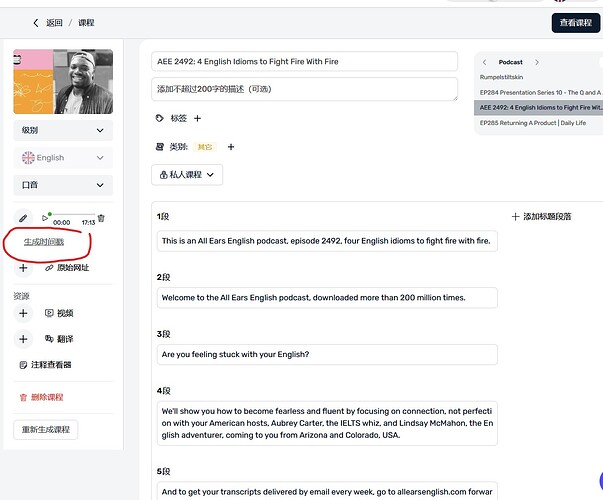Screen dimensions: 603x500
Task: Add a category next to 其它
Action: point(230,147)
